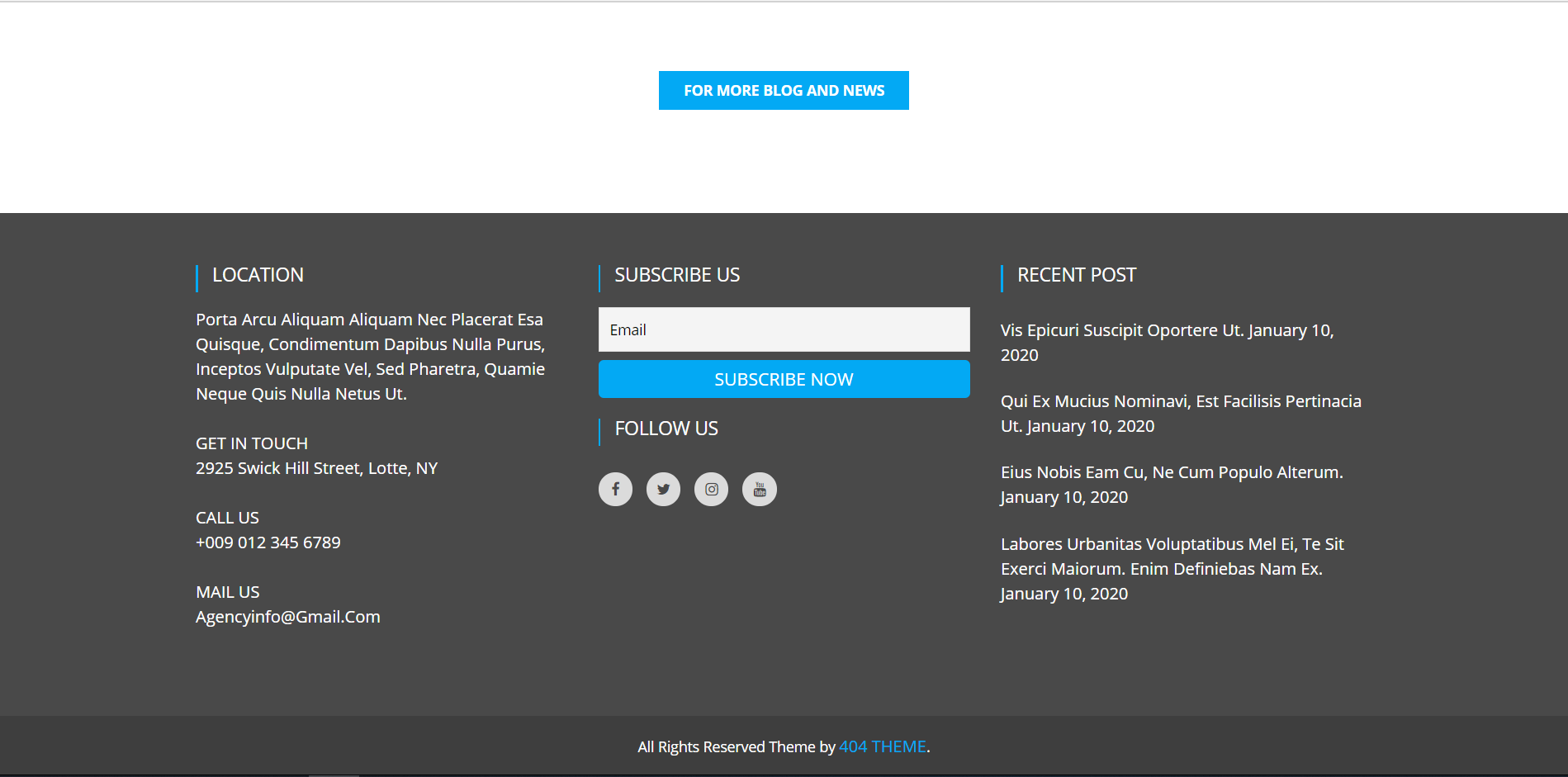Open the YouTube social icon

click(759, 489)
